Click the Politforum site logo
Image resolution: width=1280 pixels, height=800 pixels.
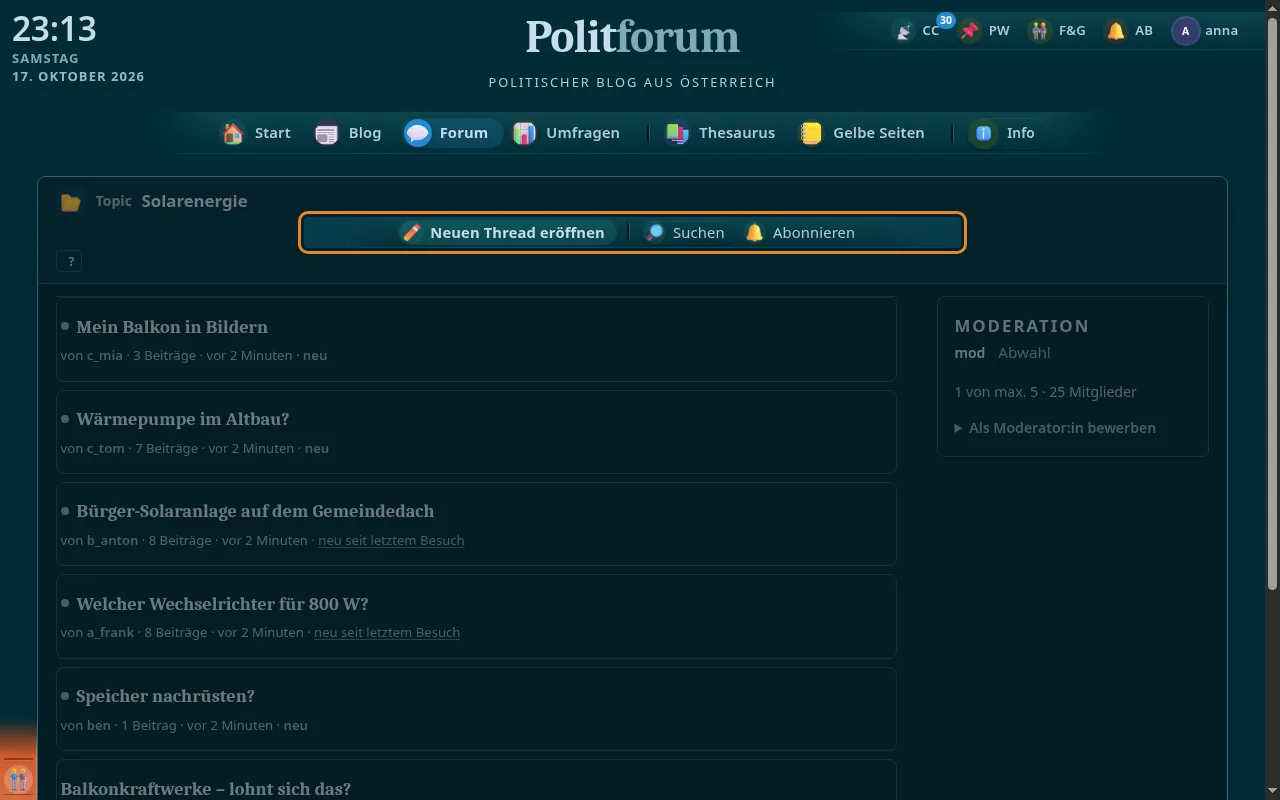pos(632,37)
